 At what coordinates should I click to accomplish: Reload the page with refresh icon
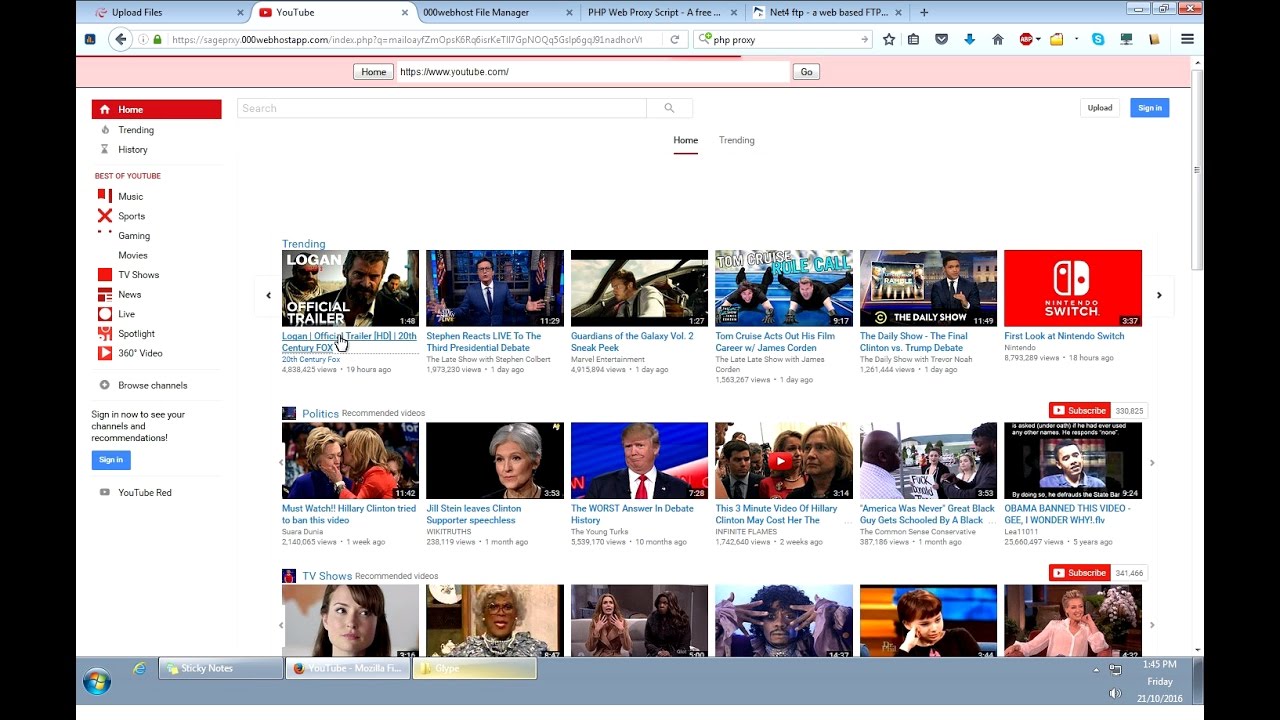pyautogui.click(x=675, y=40)
